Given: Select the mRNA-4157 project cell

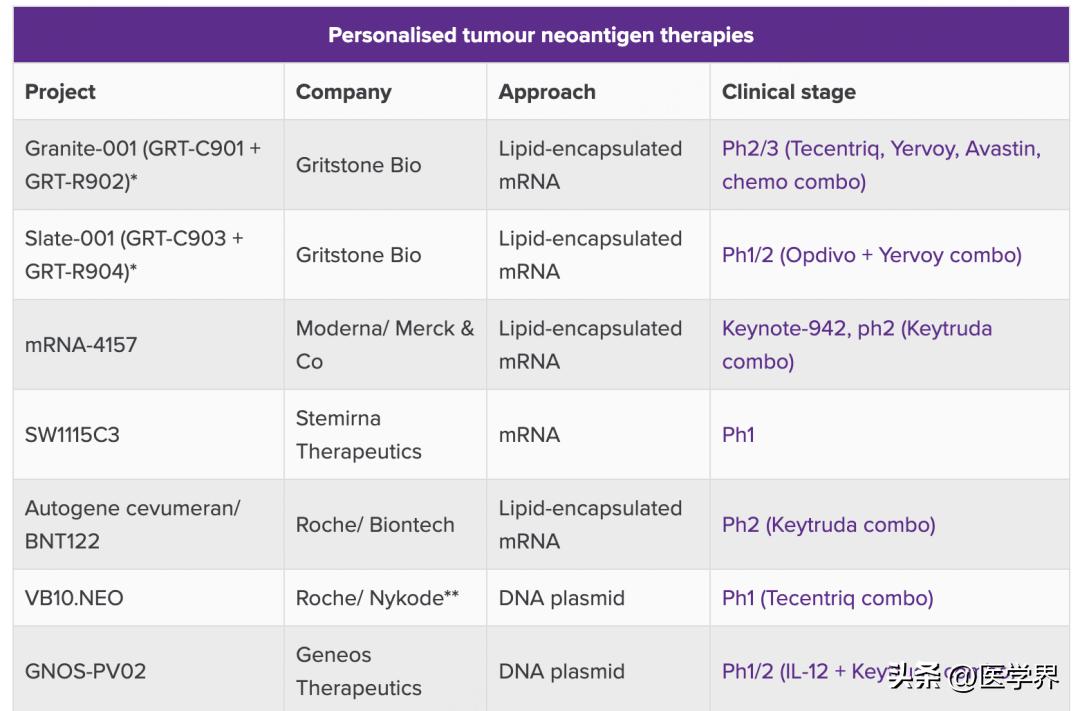Looking at the screenshot, I should point(81,345).
